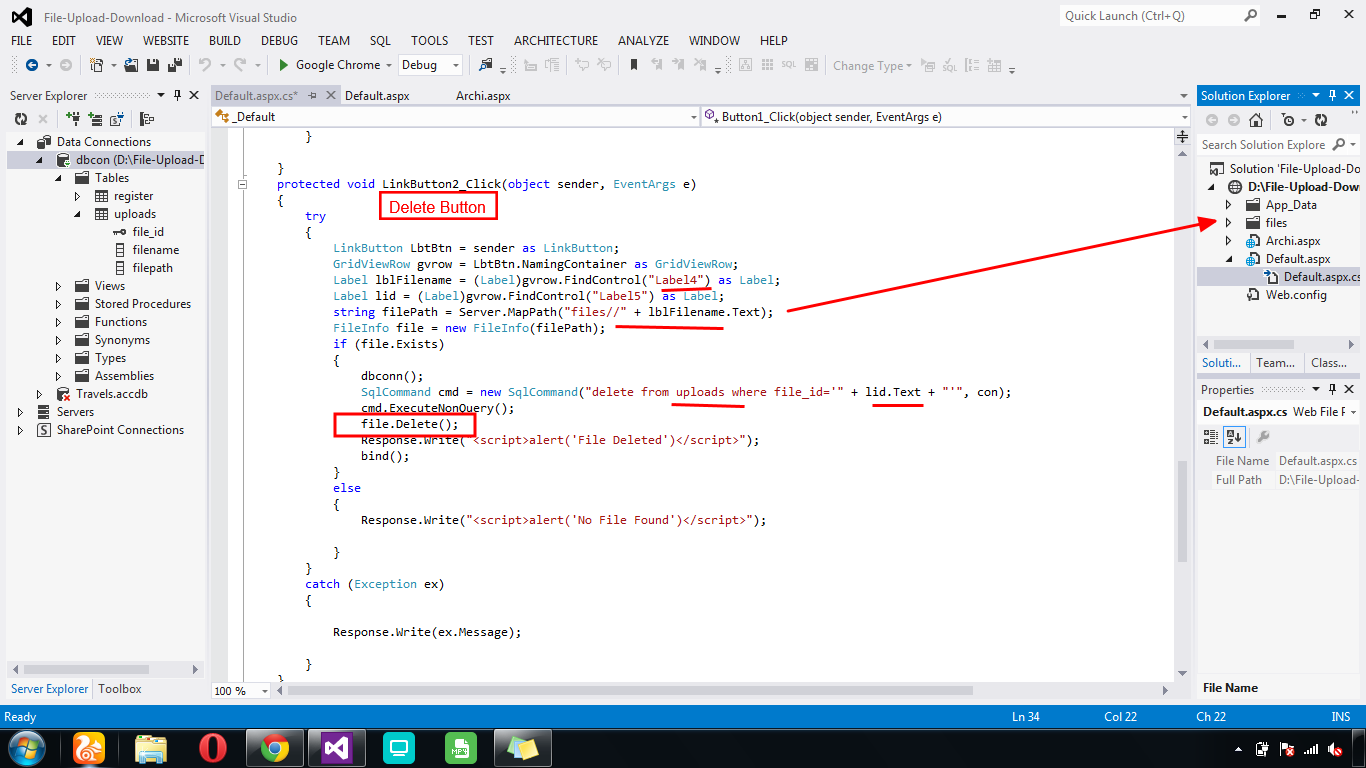The height and width of the screenshot is (768, 1366).
Task: Save the current file with the Save icon
Action: pyautogui.click(x=153, y=65)
